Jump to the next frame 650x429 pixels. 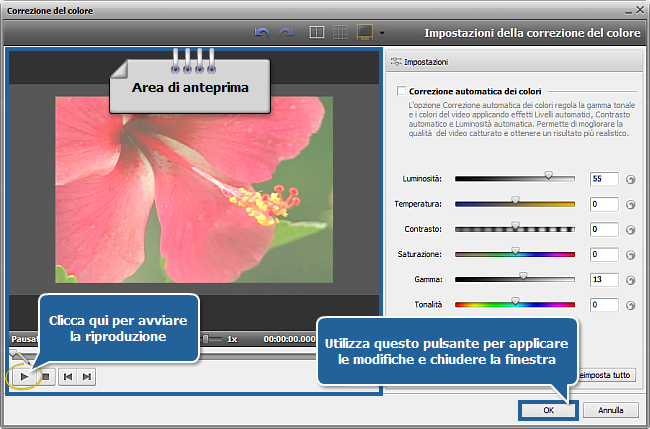[87, 376]
